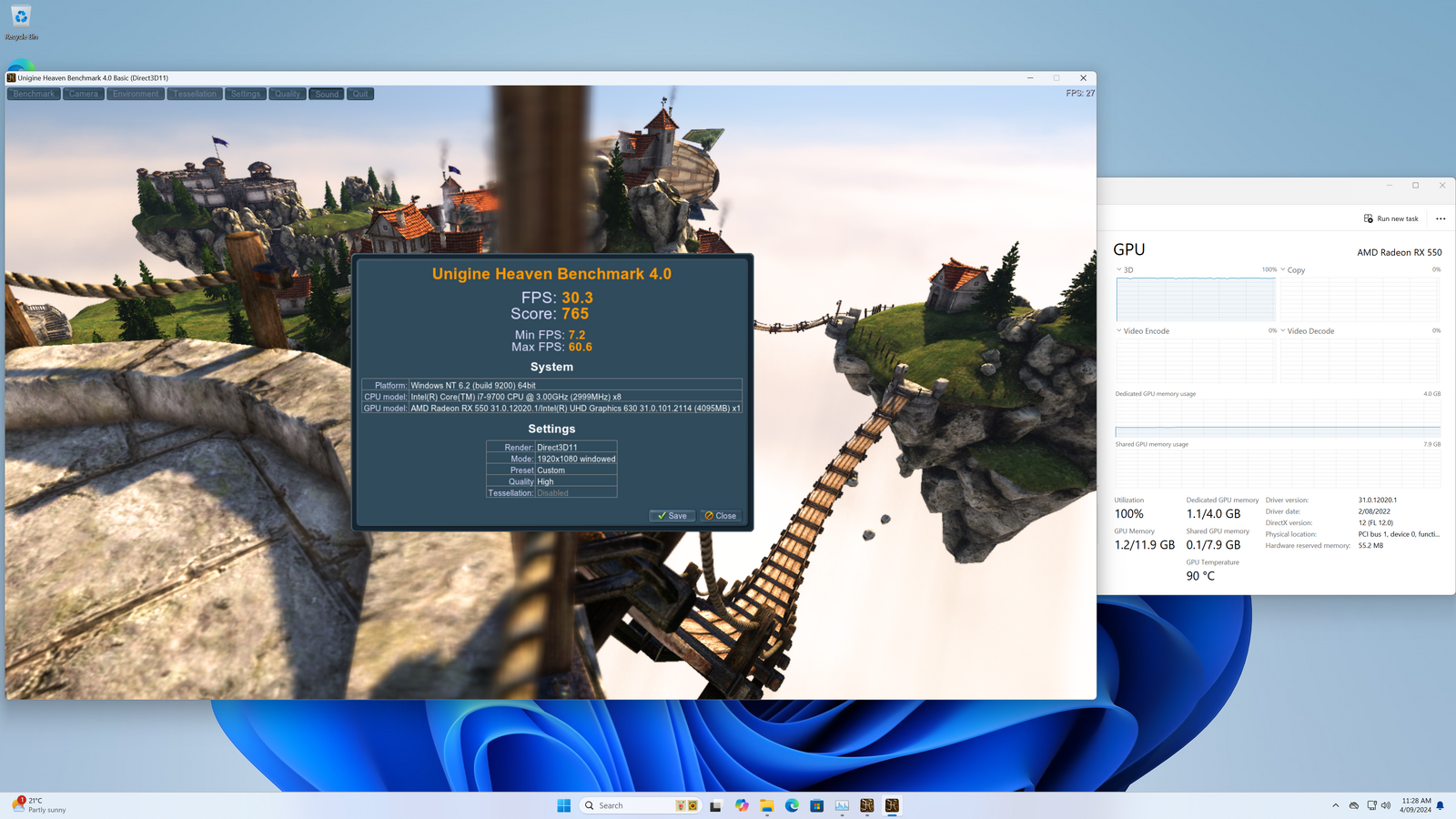Image resolution: width=1456 pixels, height=819 pixels.
Task: Click GPU Memory value 1.2/11.9 GB
Action: 1145,545
